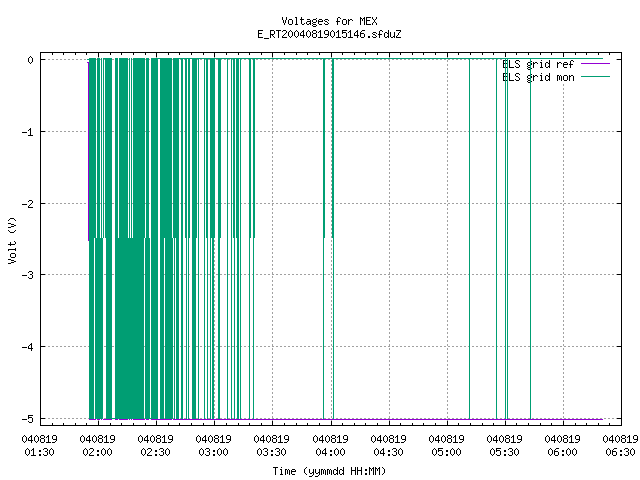Click the y-axis tick label '-2'
Image resolution: width=640 pixels, height=480 pixels.
coord(28,204)
